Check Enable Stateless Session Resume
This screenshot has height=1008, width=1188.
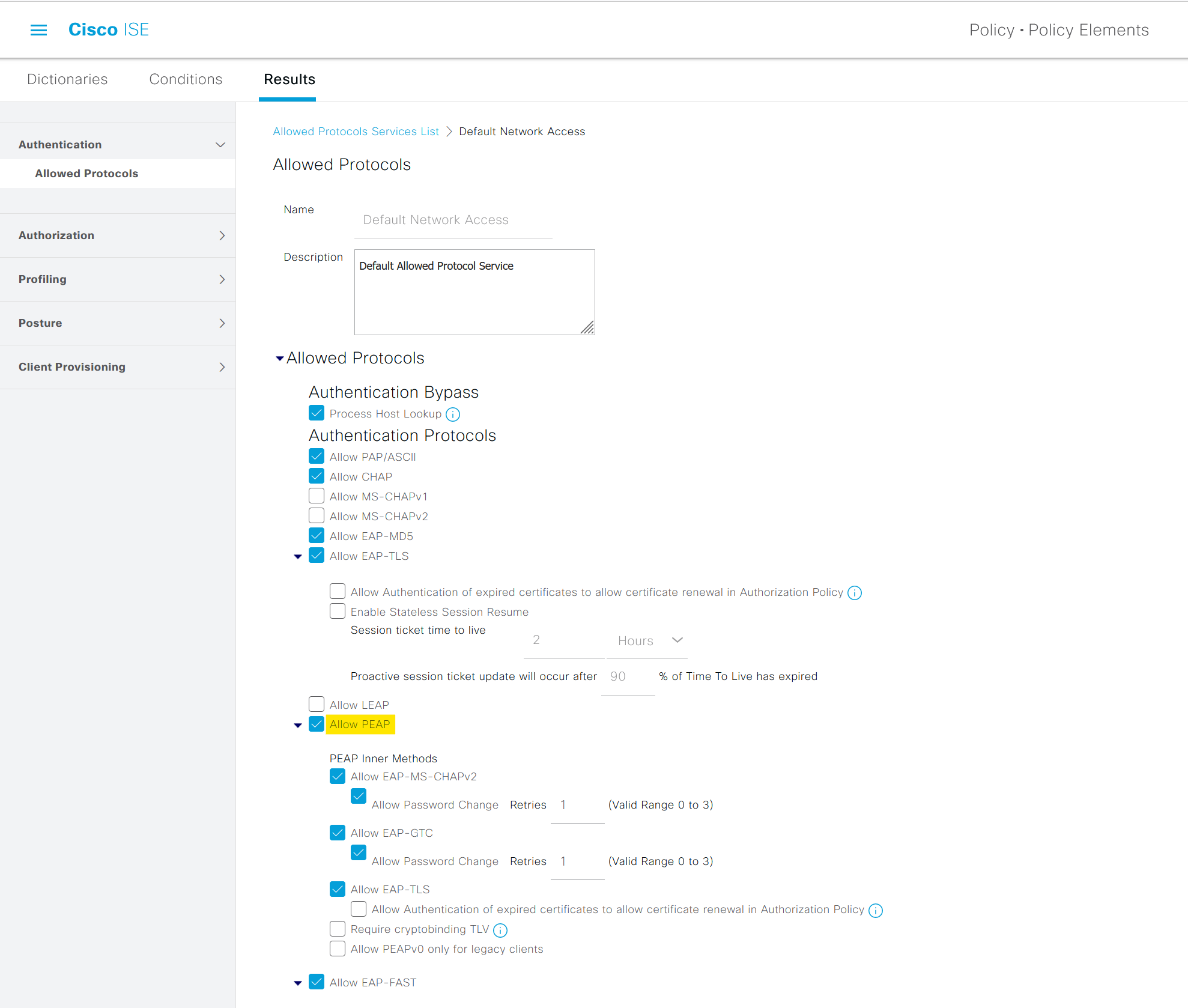pyautogui.click(x=337, y=611)
